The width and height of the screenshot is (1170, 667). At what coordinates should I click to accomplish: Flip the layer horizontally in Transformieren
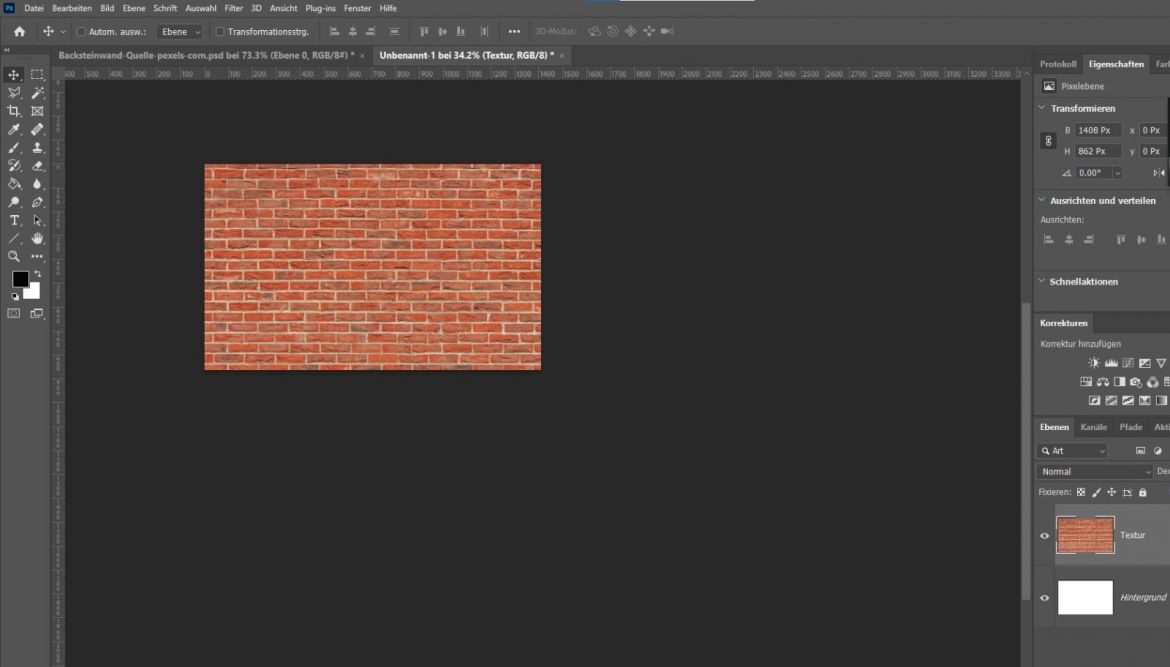click(1158, 172)
